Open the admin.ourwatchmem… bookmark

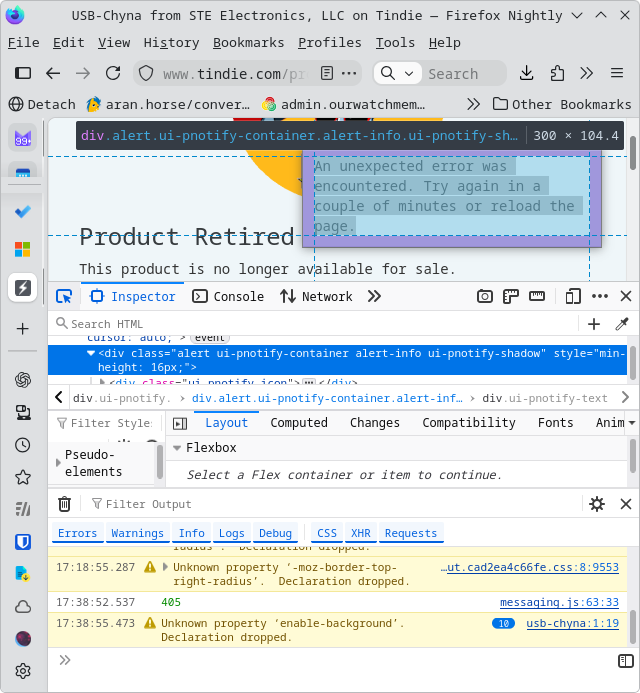[343, 105]
